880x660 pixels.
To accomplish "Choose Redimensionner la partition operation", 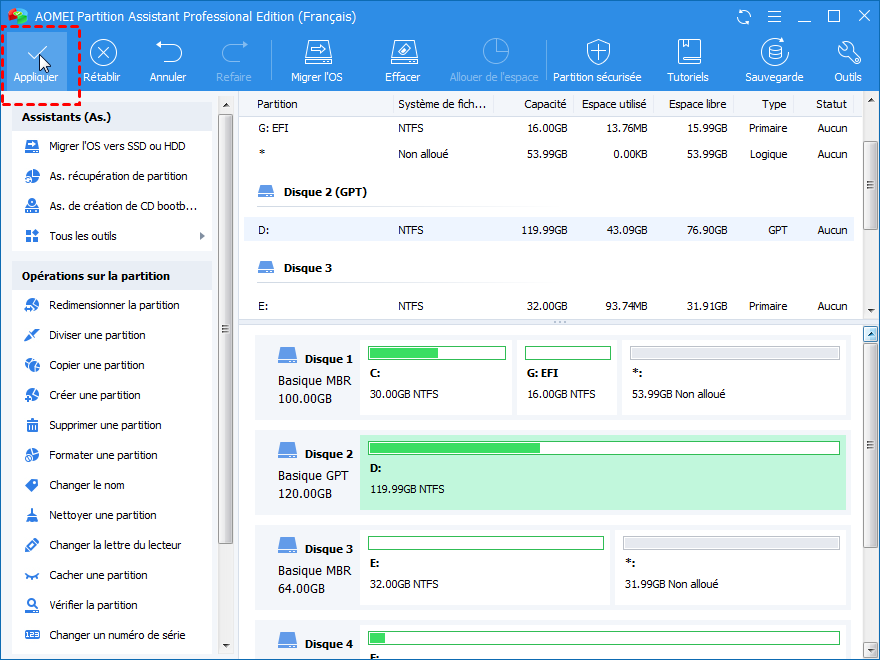I will click(114, 305).
